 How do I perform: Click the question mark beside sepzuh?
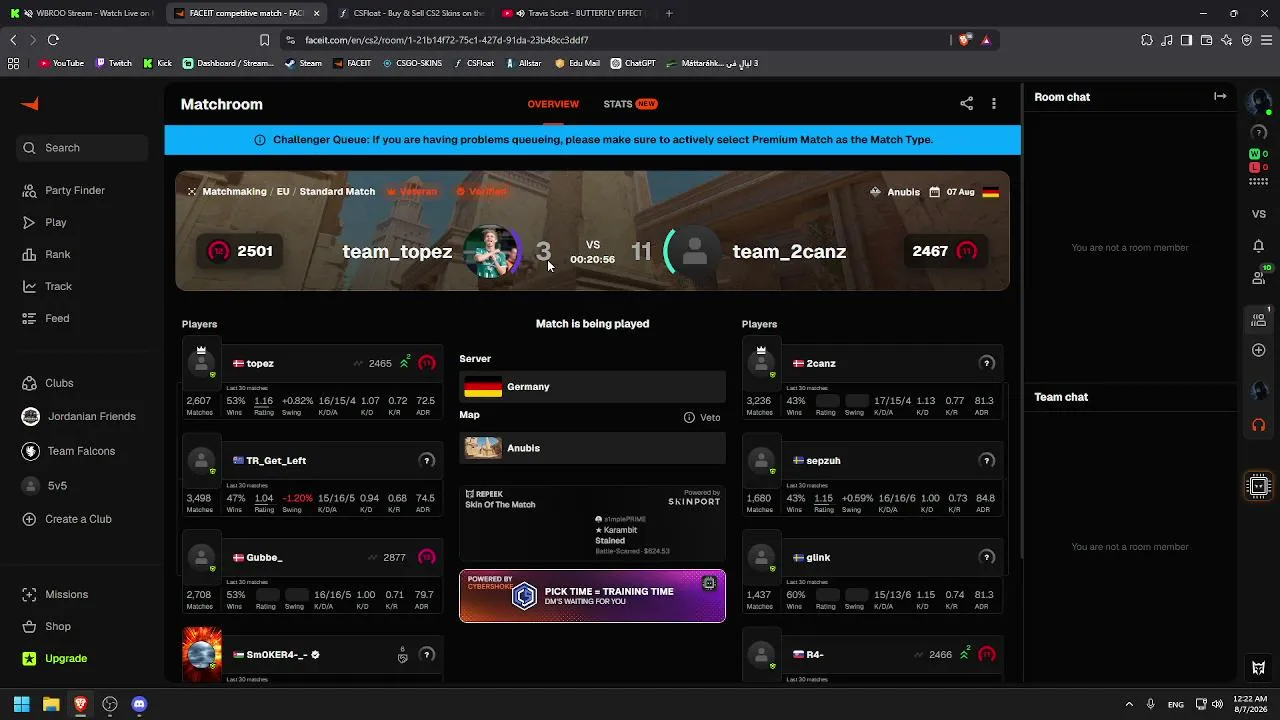point(987,461)
